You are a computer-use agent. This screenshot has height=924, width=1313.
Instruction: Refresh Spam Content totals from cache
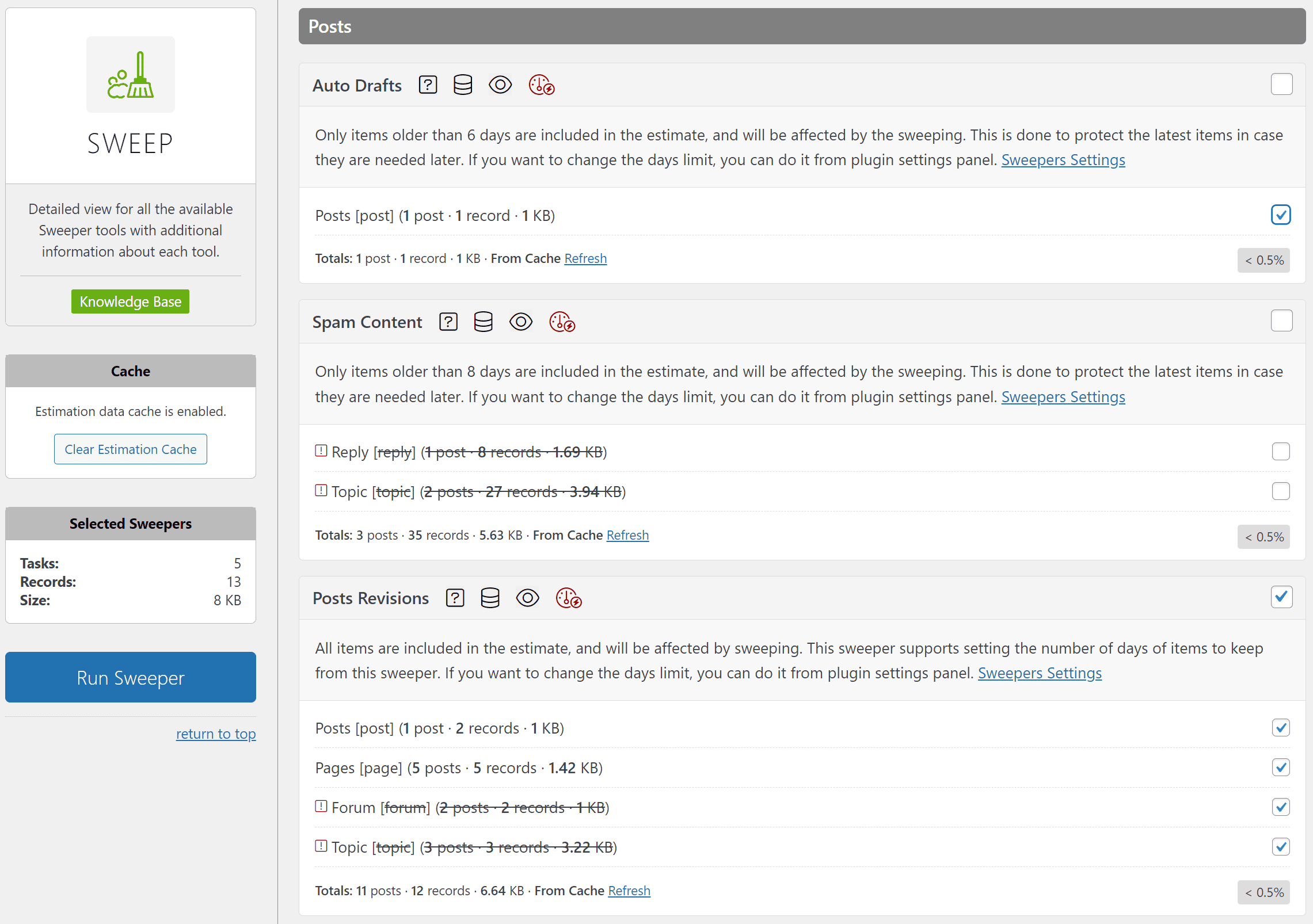[627, 536]
